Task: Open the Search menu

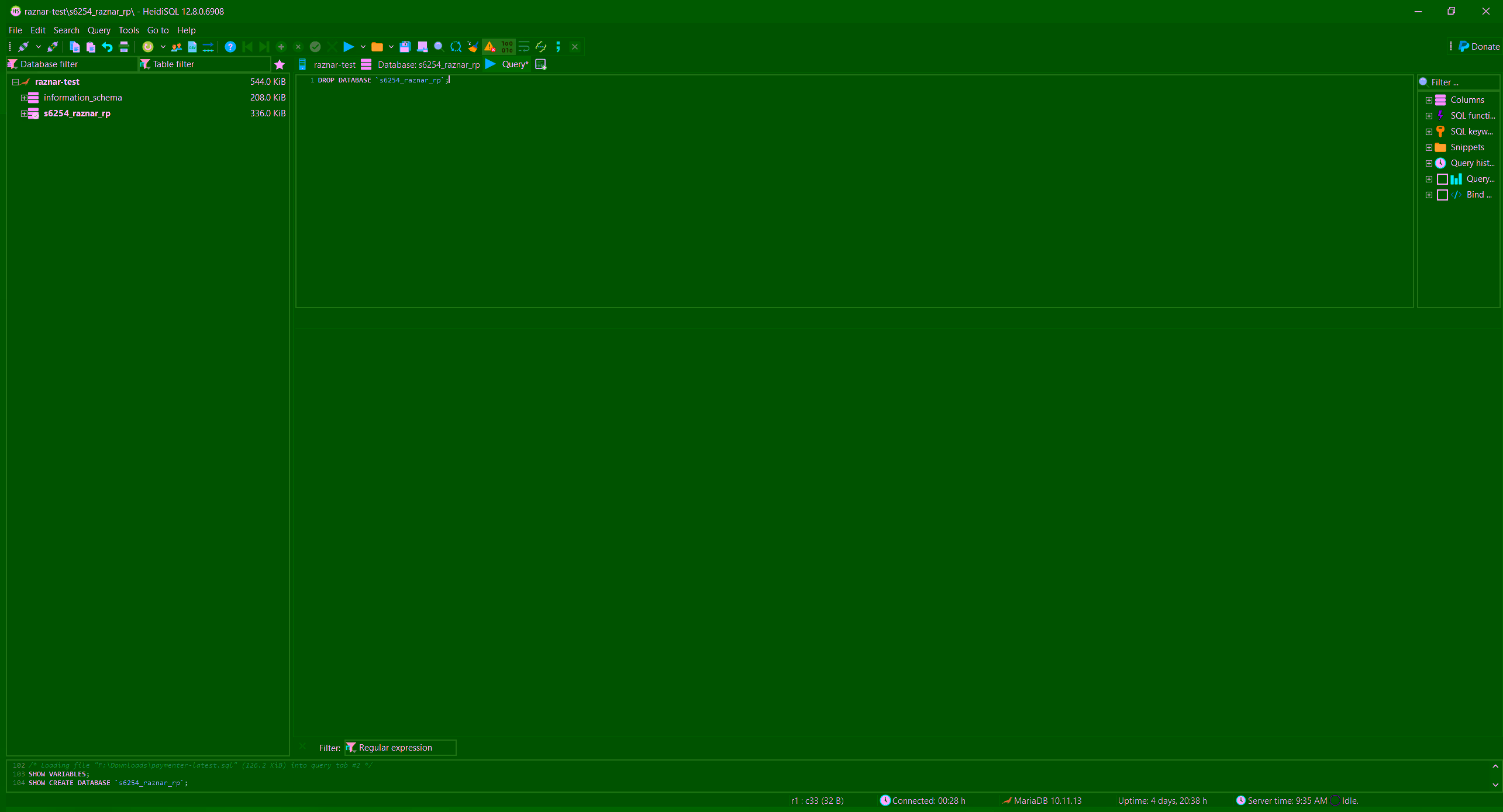Action: pos(66,30)
